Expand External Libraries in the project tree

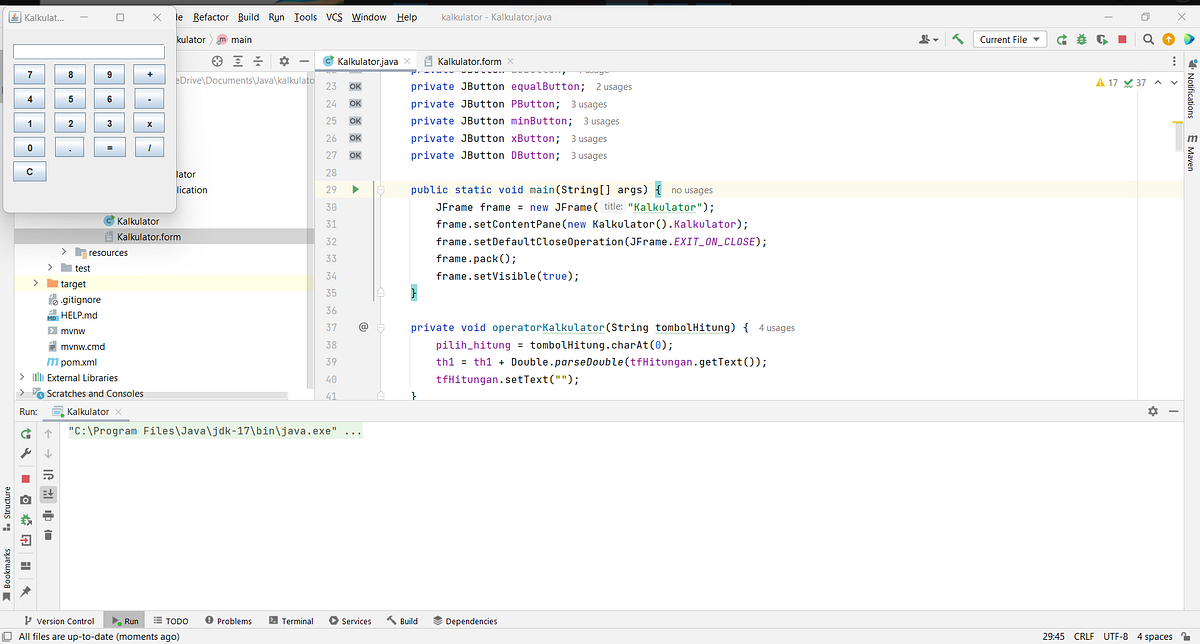click(x=20, y=377)
